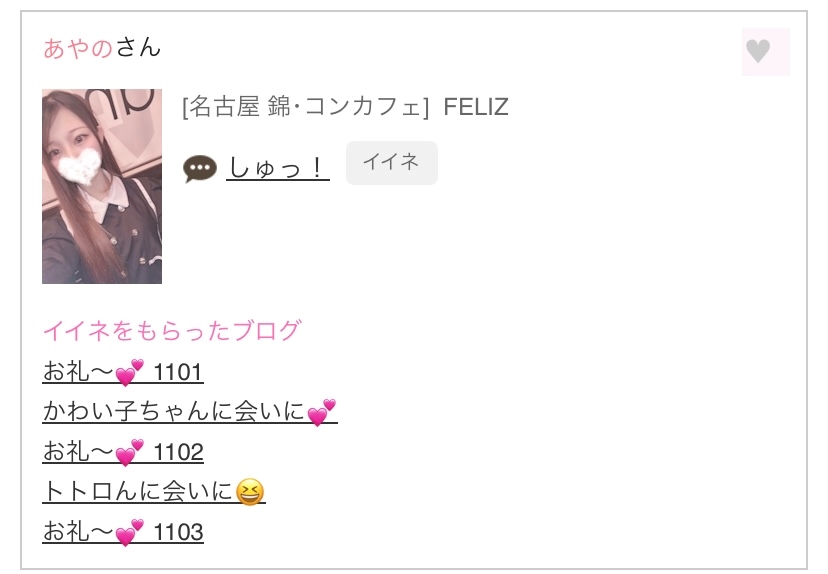Image resolution: width=828 pixels, height=574 pixels.
Task: Click the [名古屋 錦·コンカフェ] area label
Action: (305, 107)
